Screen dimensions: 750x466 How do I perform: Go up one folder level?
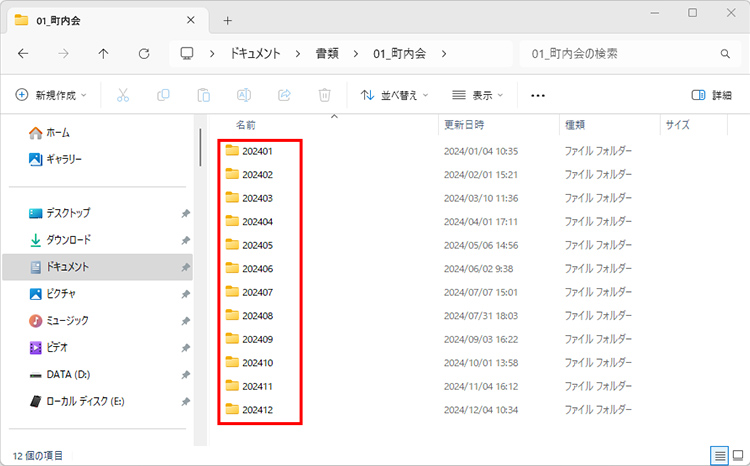click(103, 54)
